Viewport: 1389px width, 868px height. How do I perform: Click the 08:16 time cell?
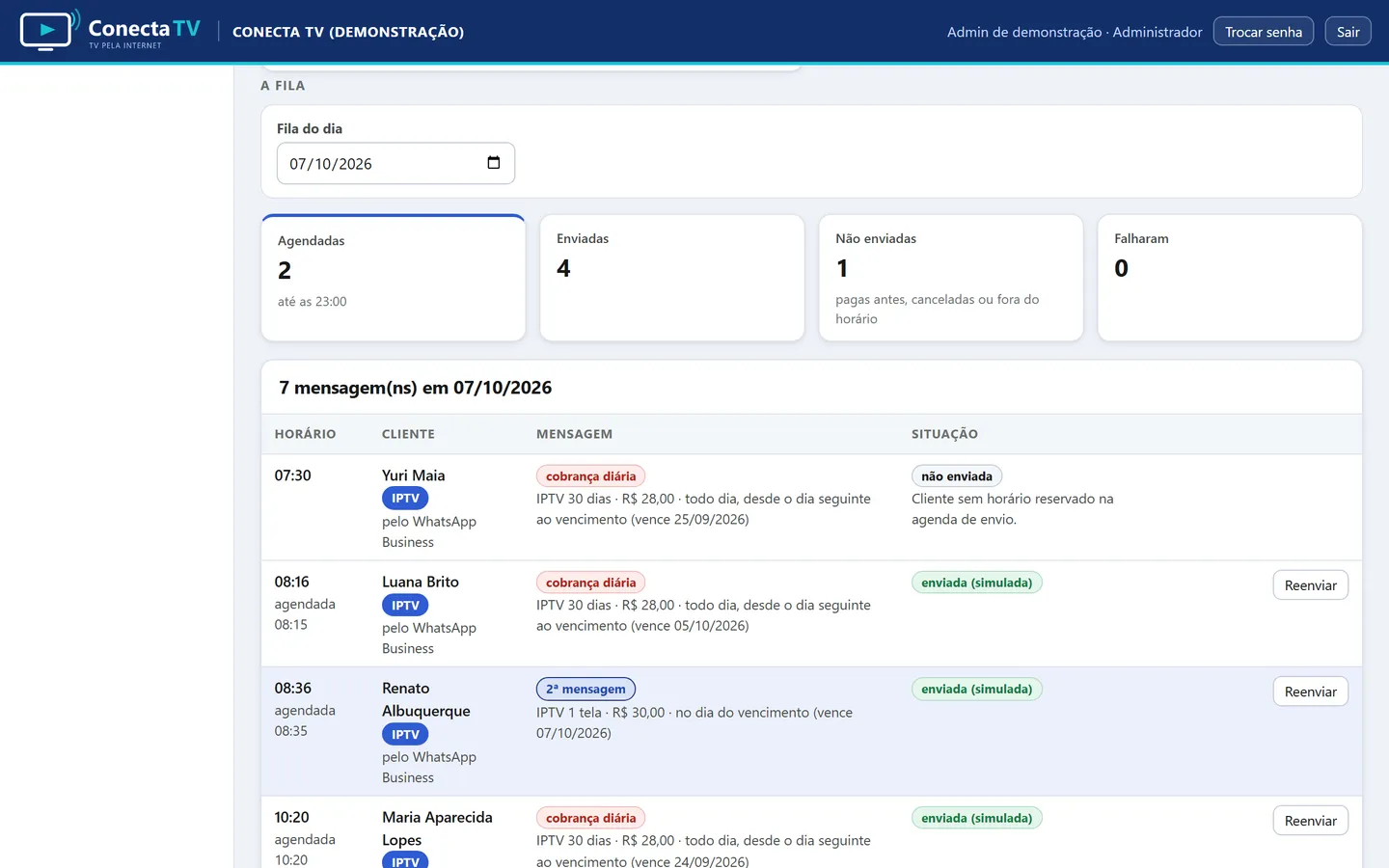[291, 582]
